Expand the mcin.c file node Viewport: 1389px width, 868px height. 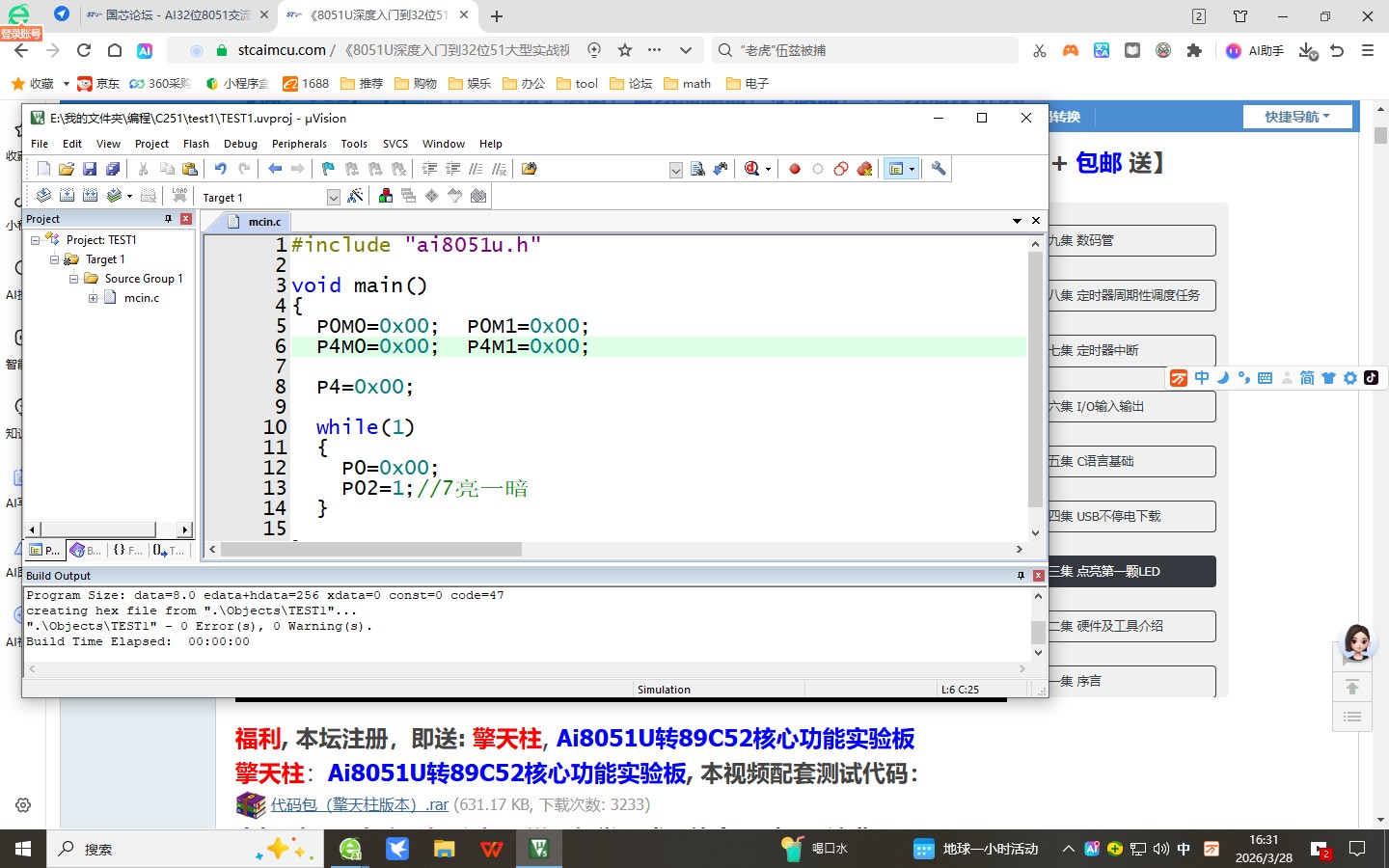(93, 298)
